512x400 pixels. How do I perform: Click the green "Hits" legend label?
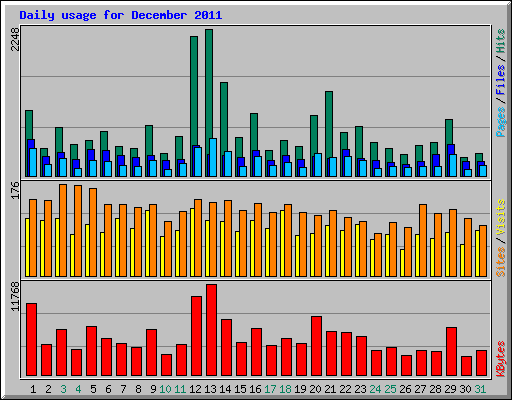point(501,41)
